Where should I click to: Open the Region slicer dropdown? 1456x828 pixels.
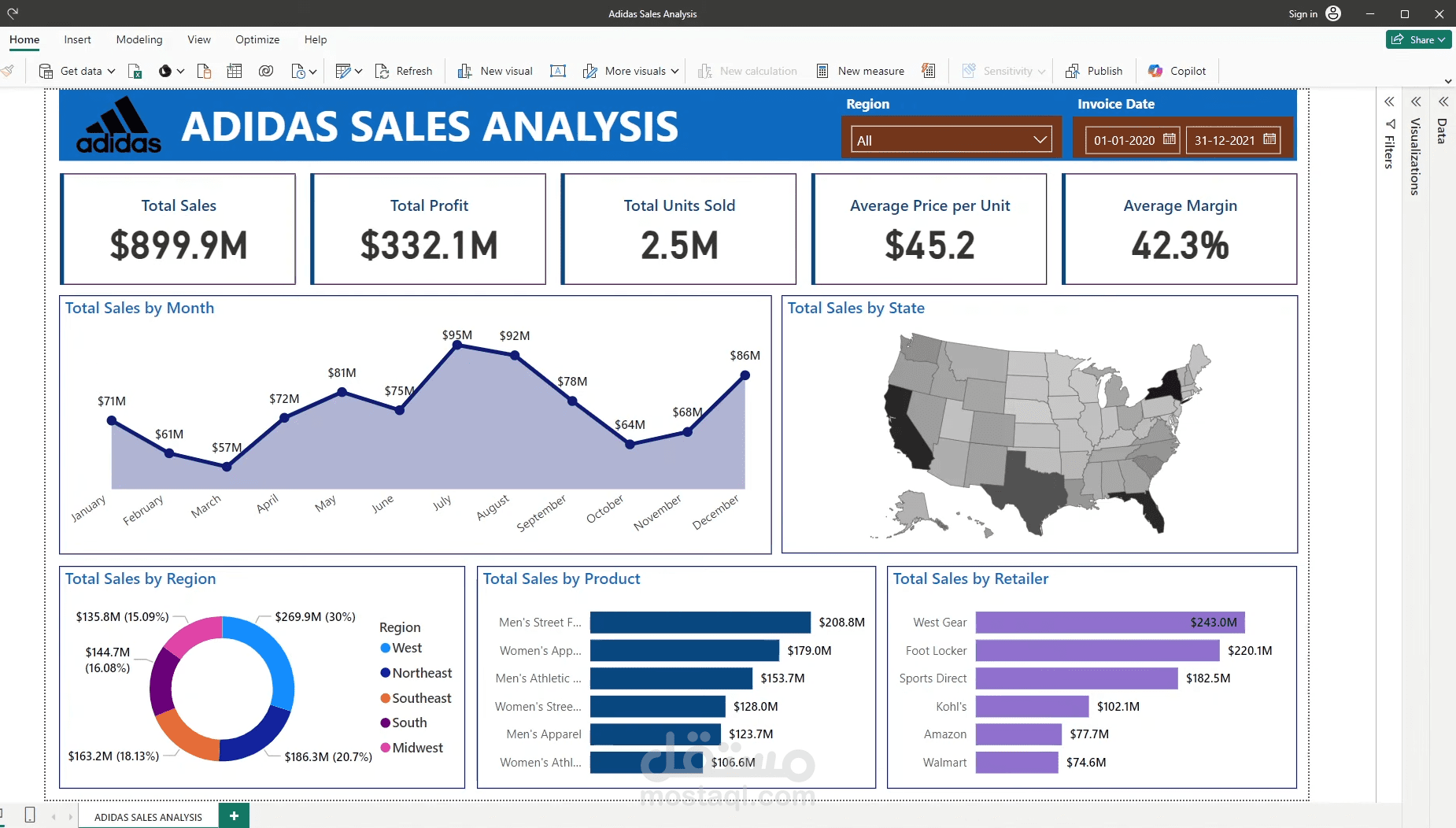952,140
